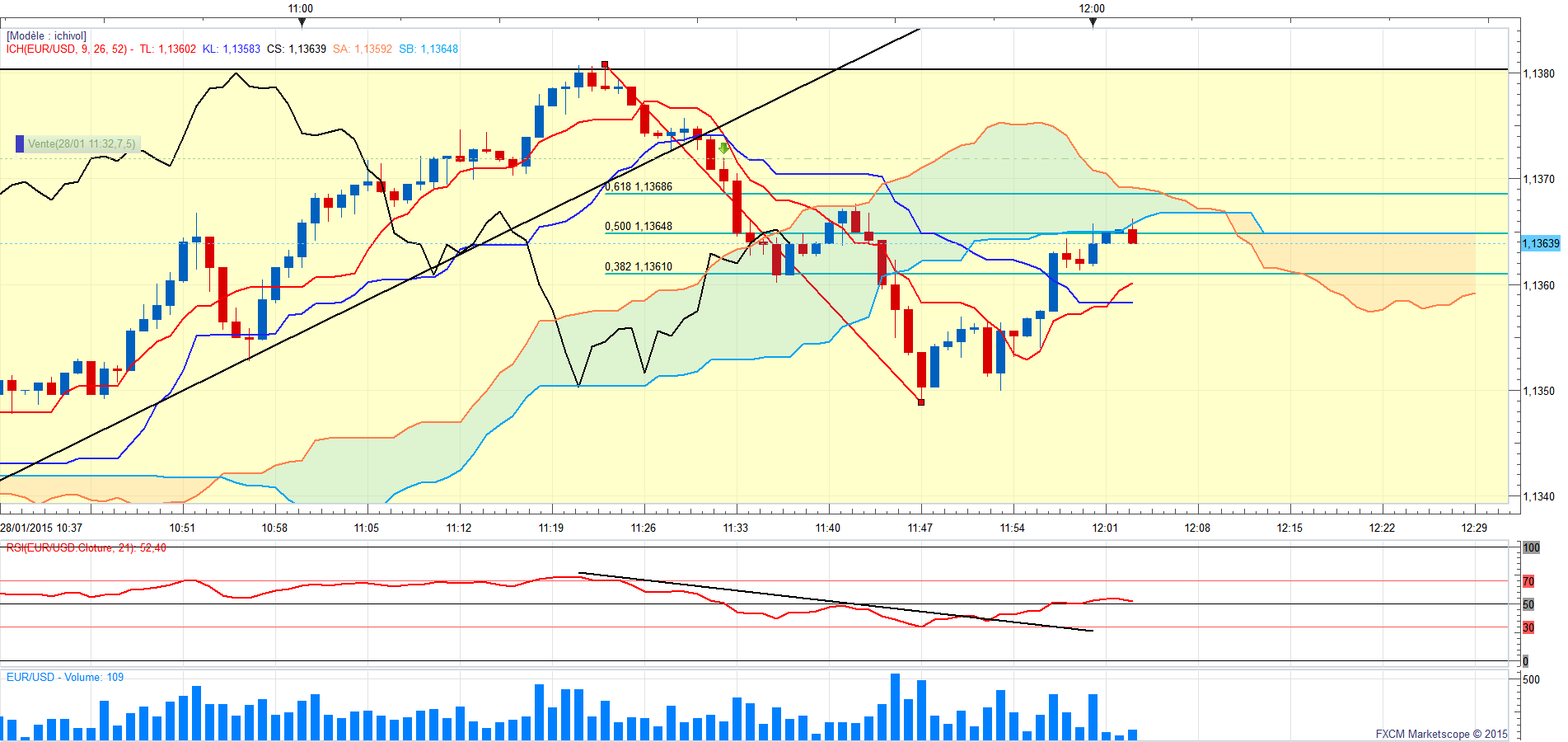
Task: Click the purple Vente order swatch
Action: pyautogui.click(x=20, y=144)
